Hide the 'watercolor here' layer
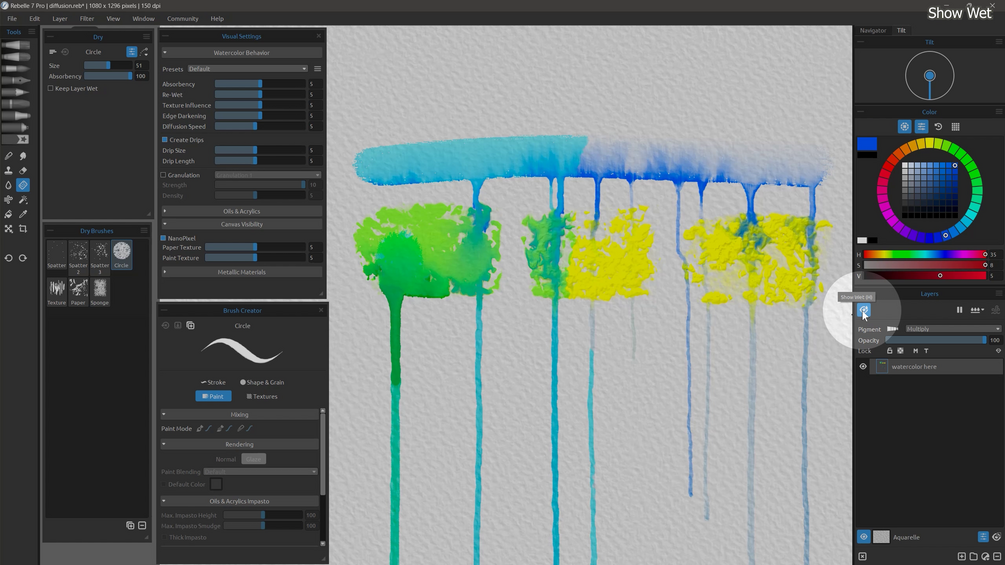The image size is (1005, 565). pos(863,366)
